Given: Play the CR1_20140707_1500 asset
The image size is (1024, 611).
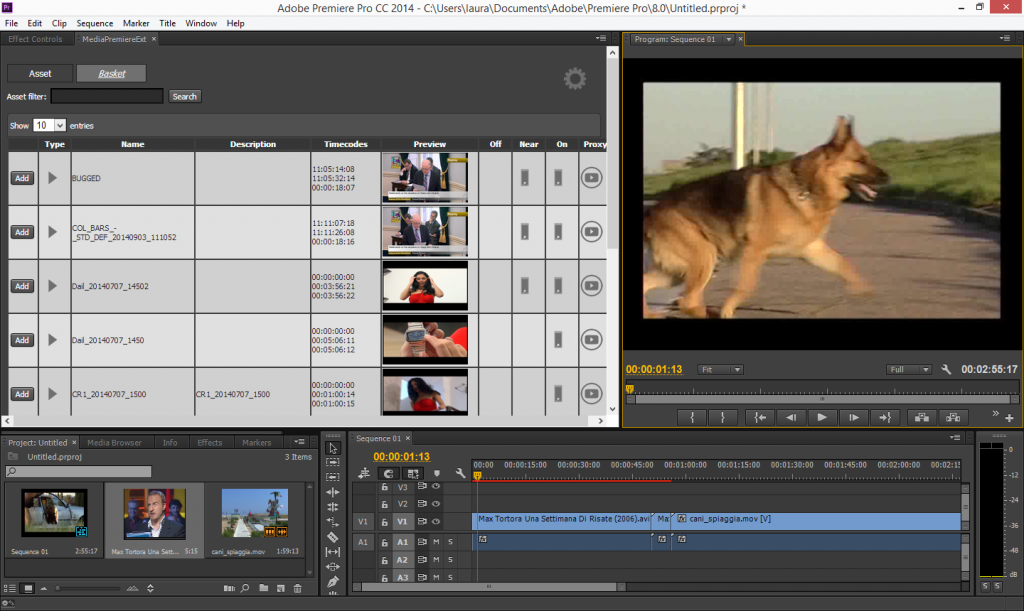Looking at the screenshot, I should point(52,394).
